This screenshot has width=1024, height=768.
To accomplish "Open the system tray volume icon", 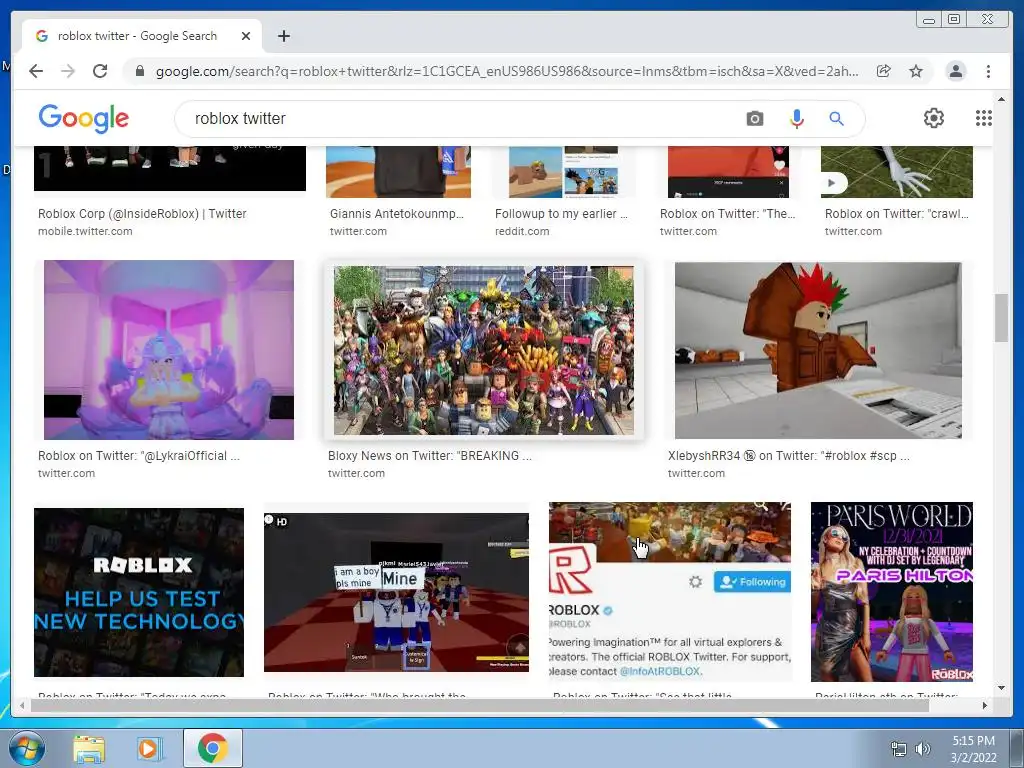I will pyautogui.click(x=922, y=749).
